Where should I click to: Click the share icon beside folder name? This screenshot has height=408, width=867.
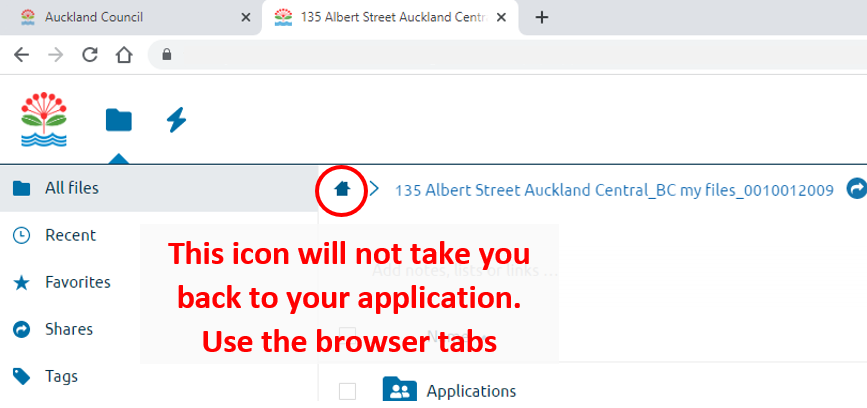pos(856,188)
